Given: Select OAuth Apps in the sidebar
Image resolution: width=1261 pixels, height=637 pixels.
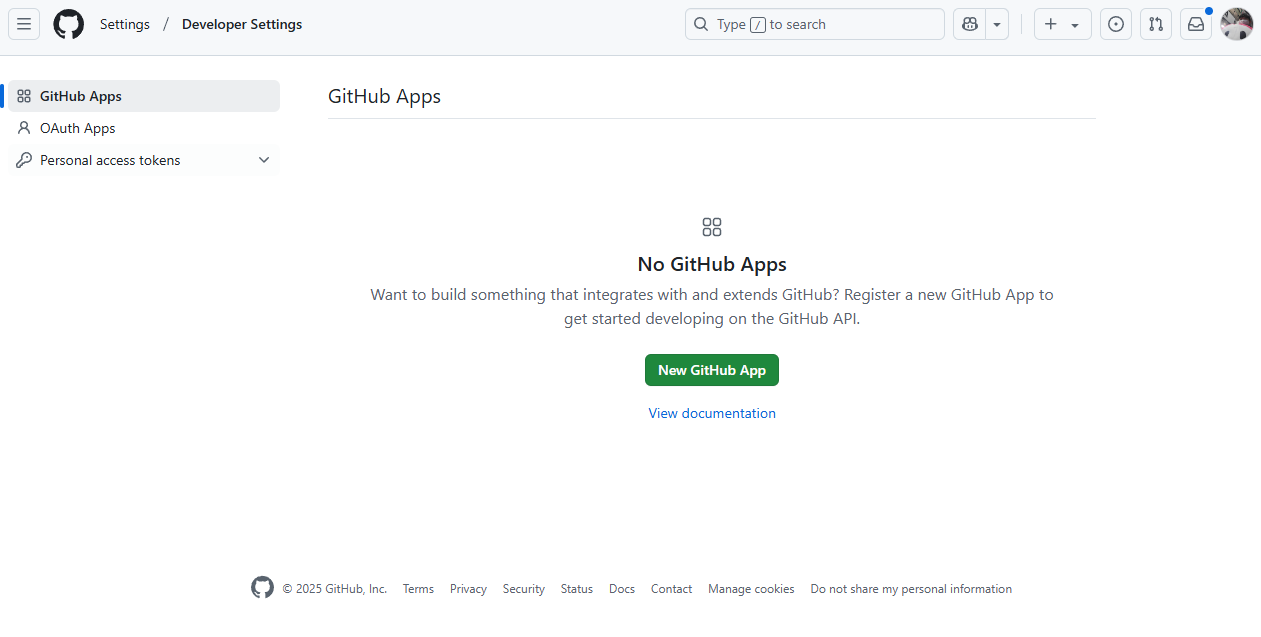Looking at the screenshot, I should click(144, 128).
